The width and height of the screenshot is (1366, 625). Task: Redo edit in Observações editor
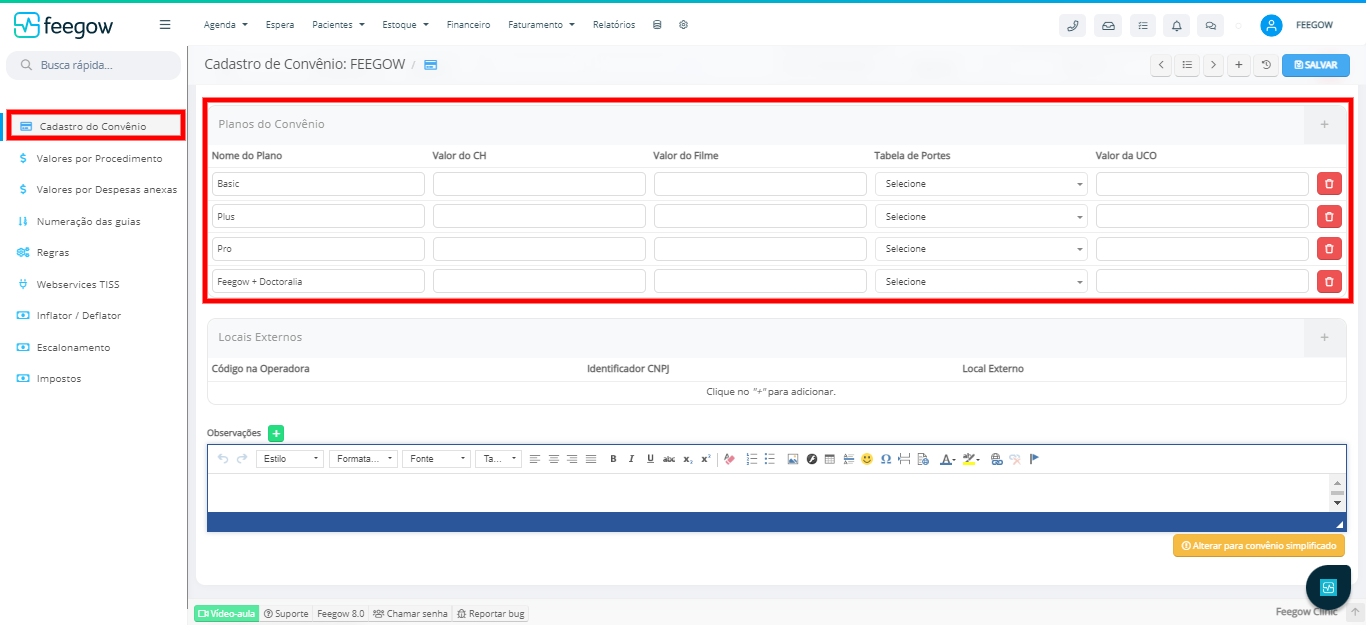coord(241,459)
